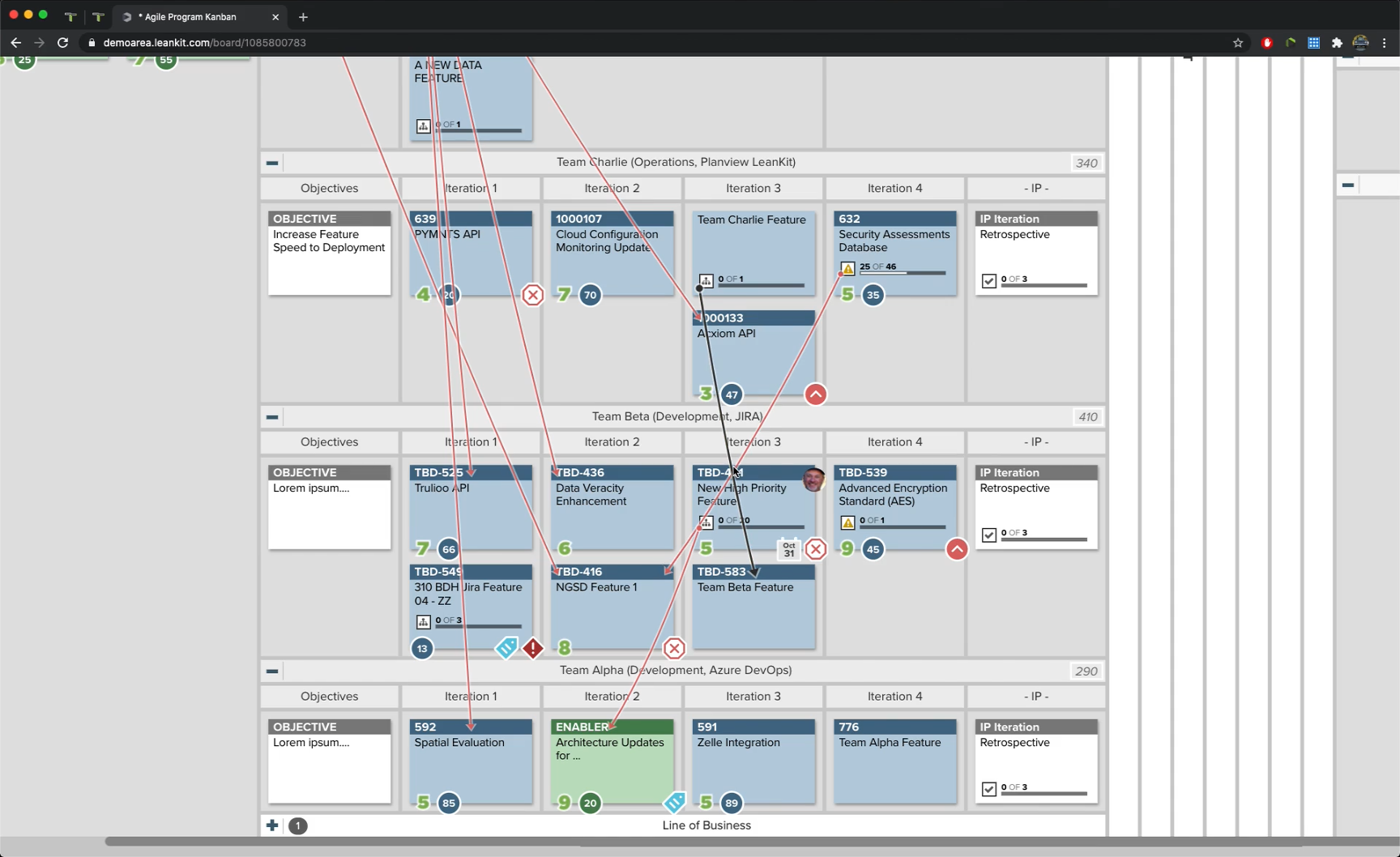This screenshot has height=857, width=1400.
Task: Click the size badge 47 on Acxiom API card
Action: tap(732, 394)
